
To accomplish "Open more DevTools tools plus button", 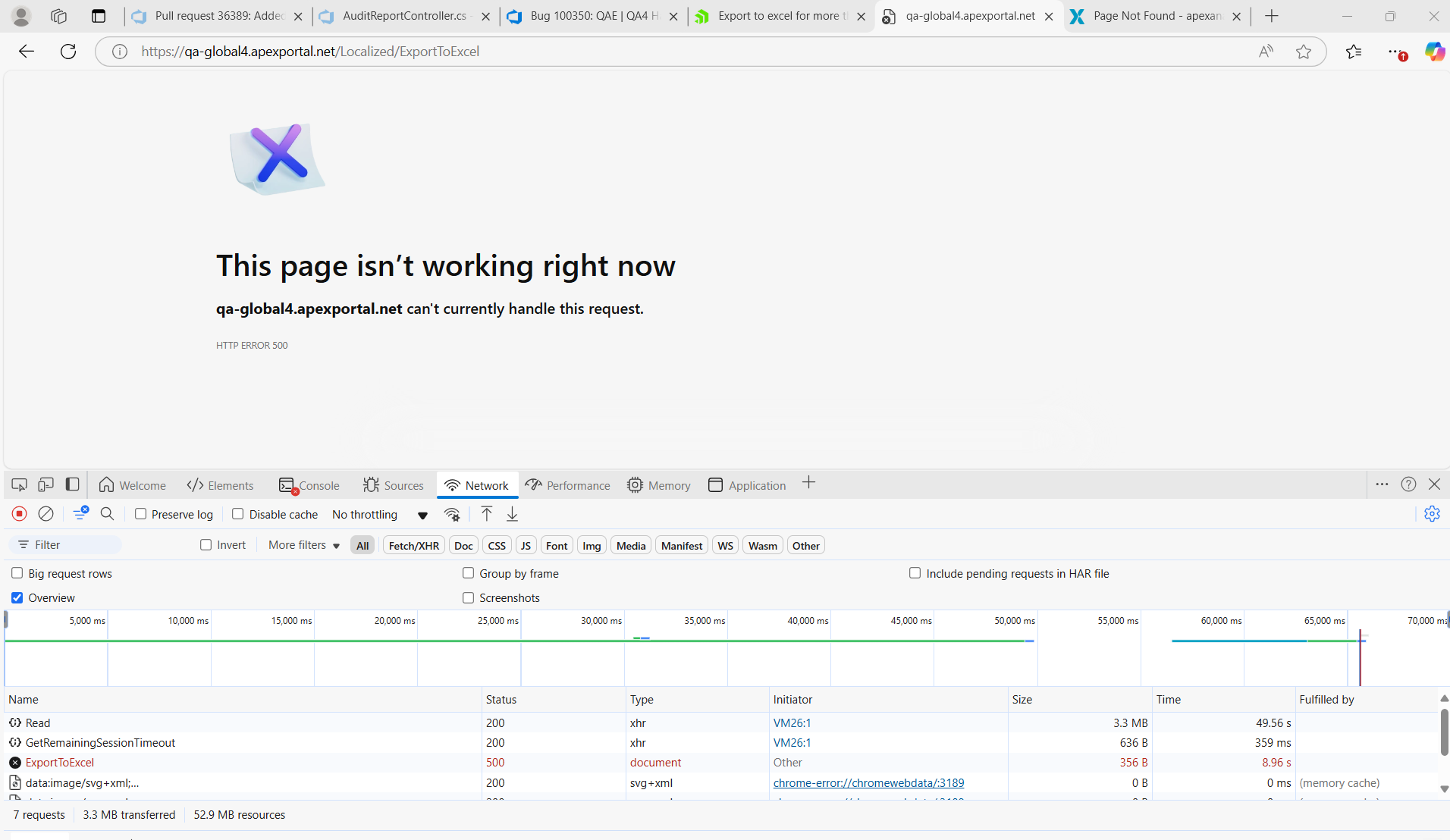I will tap(808, 483).
